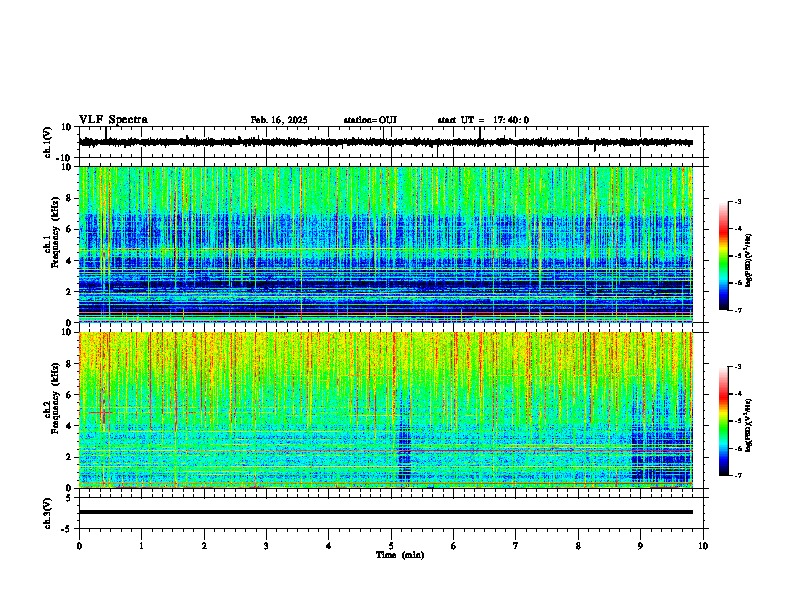This screenshot has width=792, height=612.
Task: Click the ch.1 color bar '-3' label
Action: 738,201
